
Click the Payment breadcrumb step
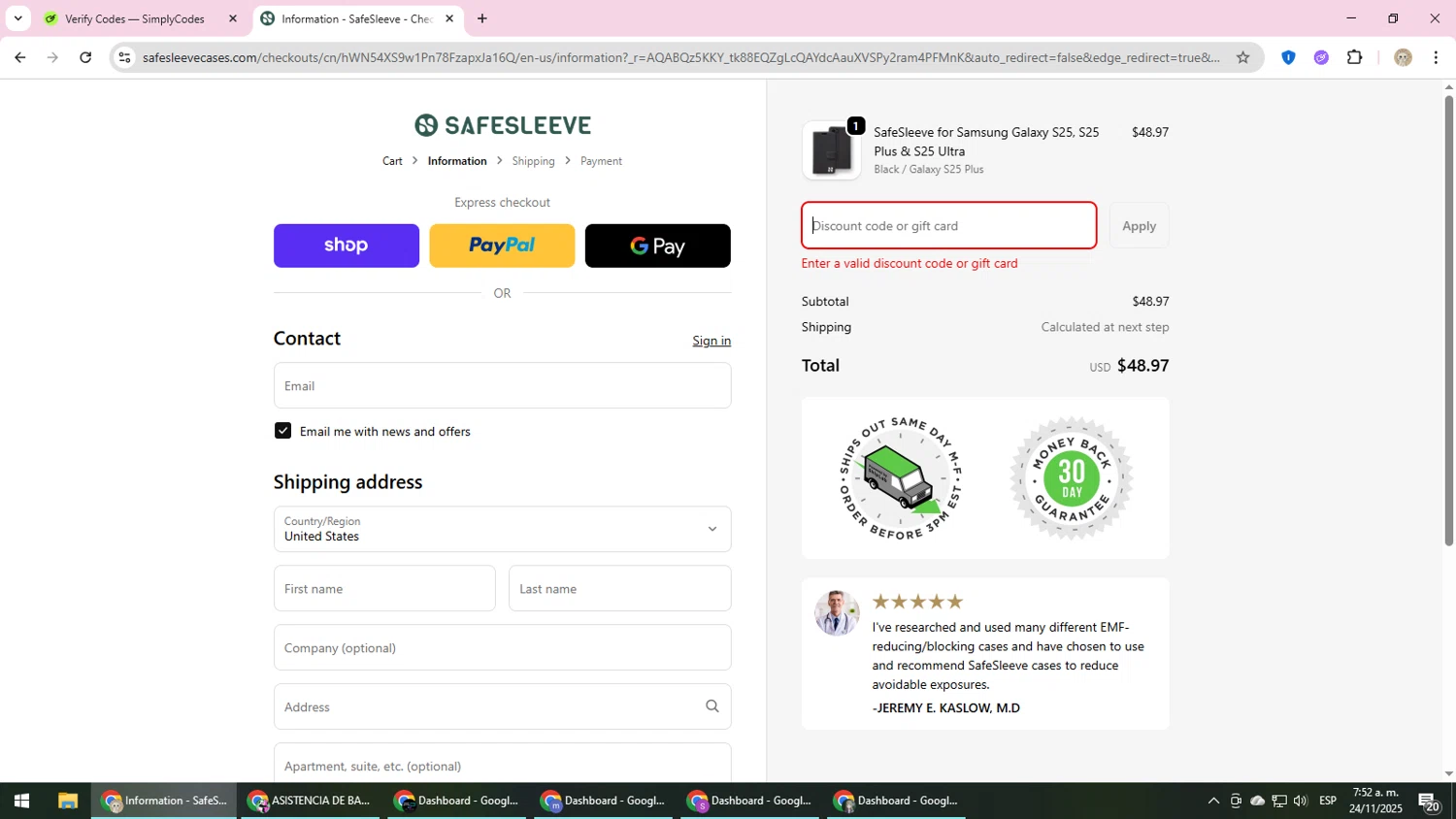(x=601, y=161)
